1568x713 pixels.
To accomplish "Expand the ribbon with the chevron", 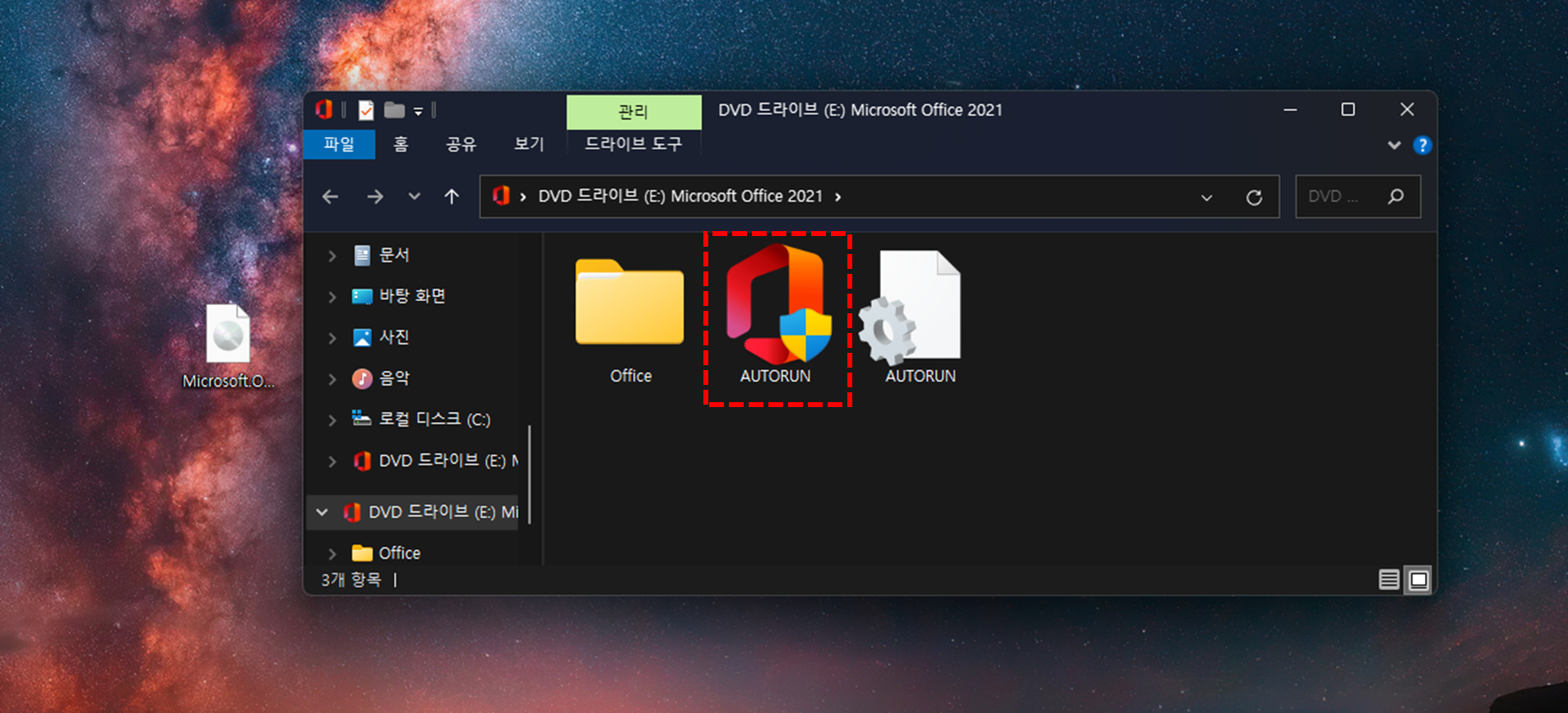I will [x=1394, y=145].
